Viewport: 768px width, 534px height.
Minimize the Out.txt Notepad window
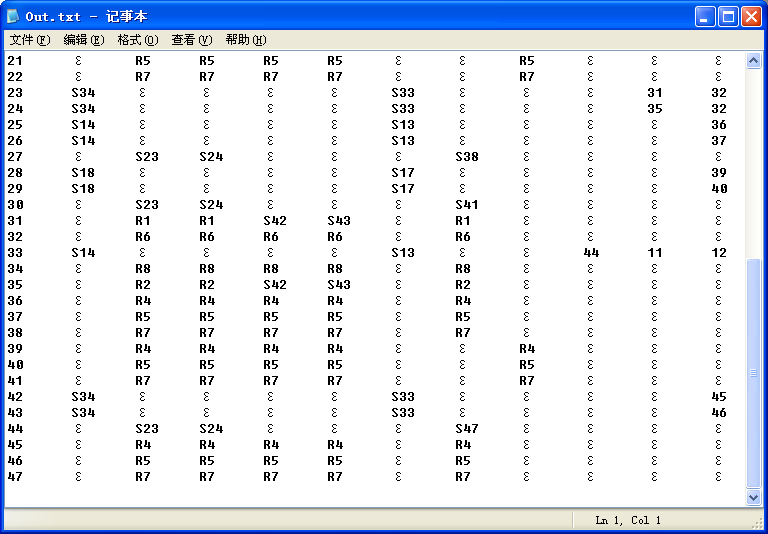coord(705,17)
